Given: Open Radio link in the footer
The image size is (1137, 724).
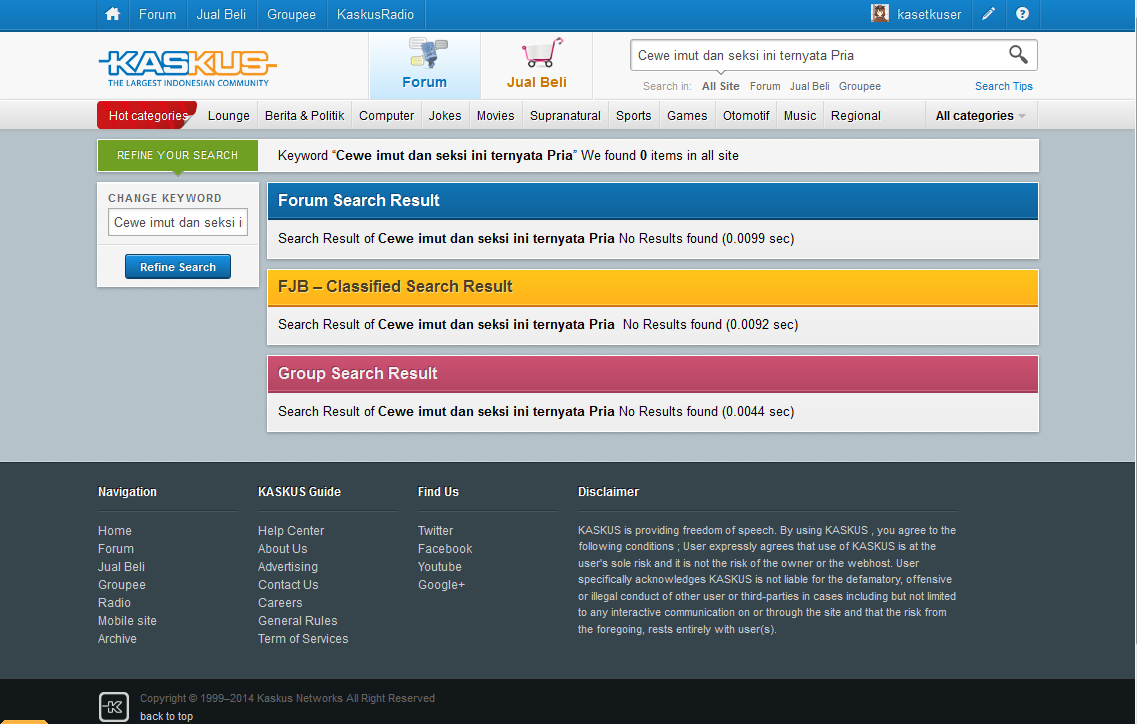Looking at the screenshot, I should [x=115, y=603].
